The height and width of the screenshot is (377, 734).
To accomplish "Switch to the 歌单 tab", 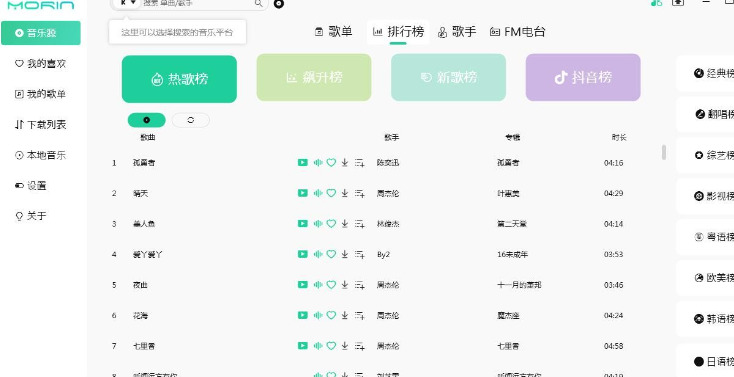I will (x=333, y=32).
